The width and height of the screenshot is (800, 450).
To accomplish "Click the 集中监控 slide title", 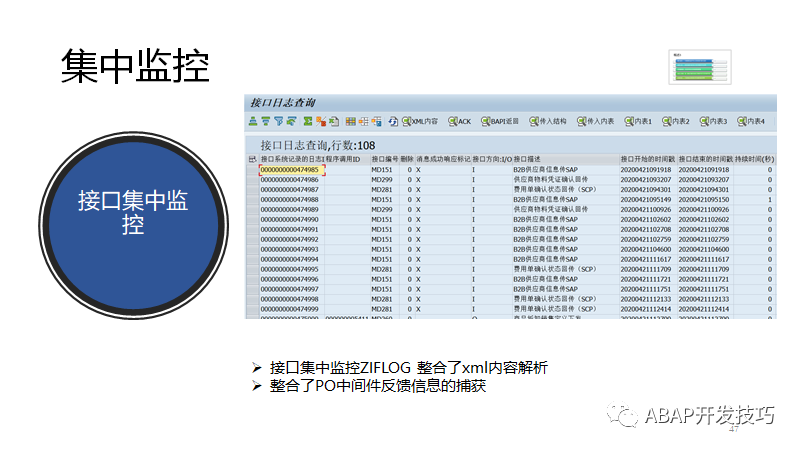I will (x=135, y=66).
